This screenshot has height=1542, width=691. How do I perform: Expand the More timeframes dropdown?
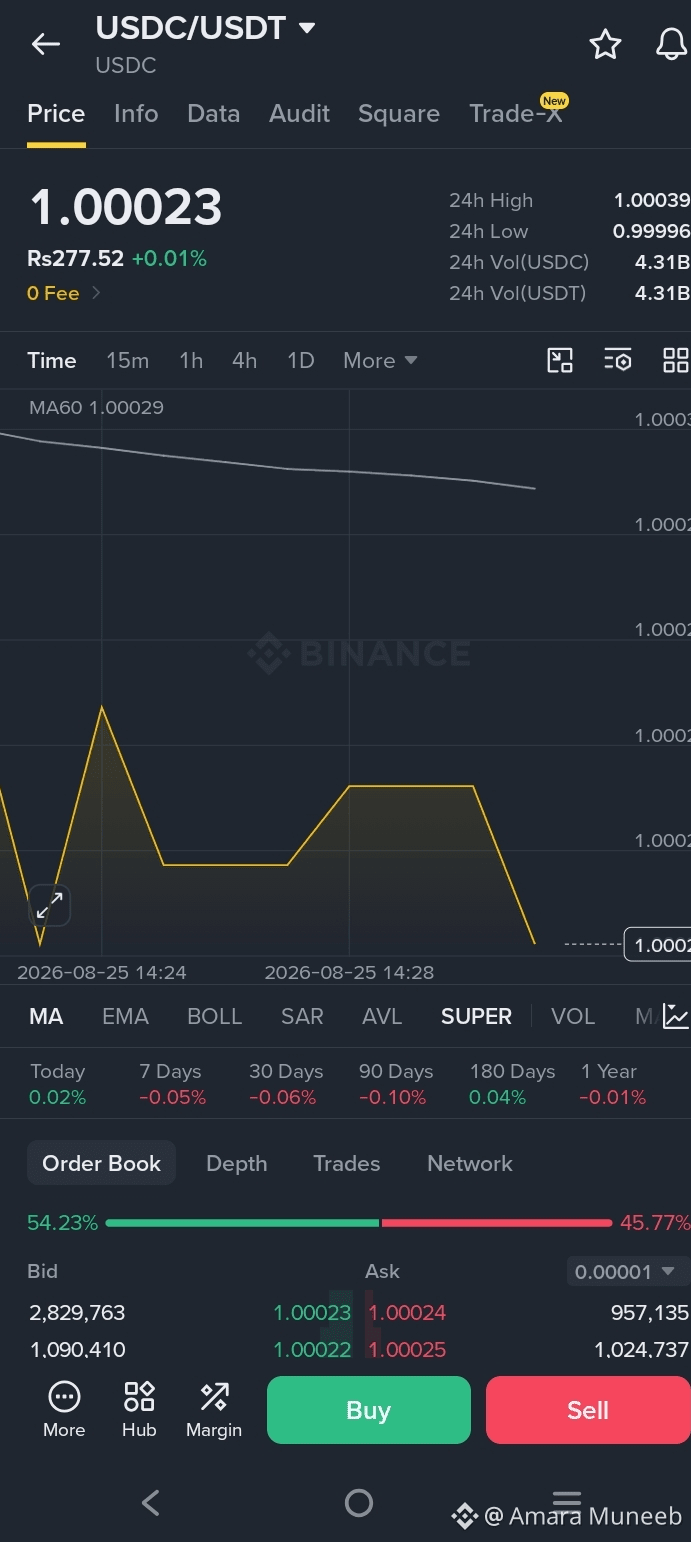380,360
